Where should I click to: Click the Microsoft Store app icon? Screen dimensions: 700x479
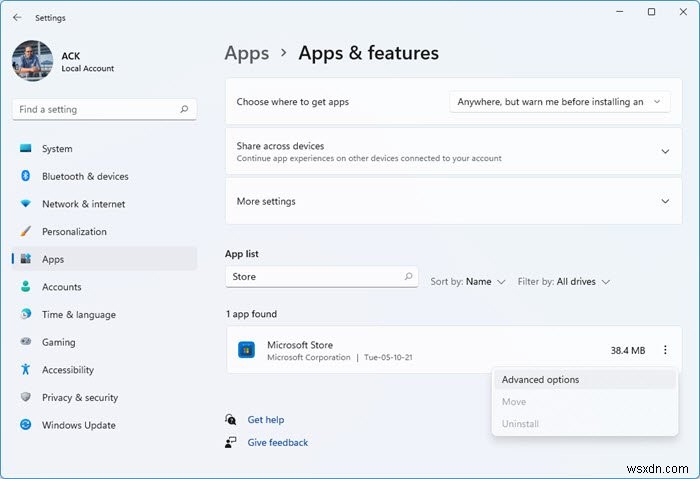pos(246,350)
